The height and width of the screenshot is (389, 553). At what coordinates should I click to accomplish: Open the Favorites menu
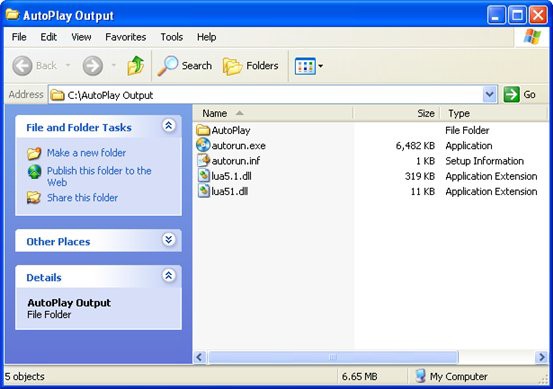click(x=126, y=37)
